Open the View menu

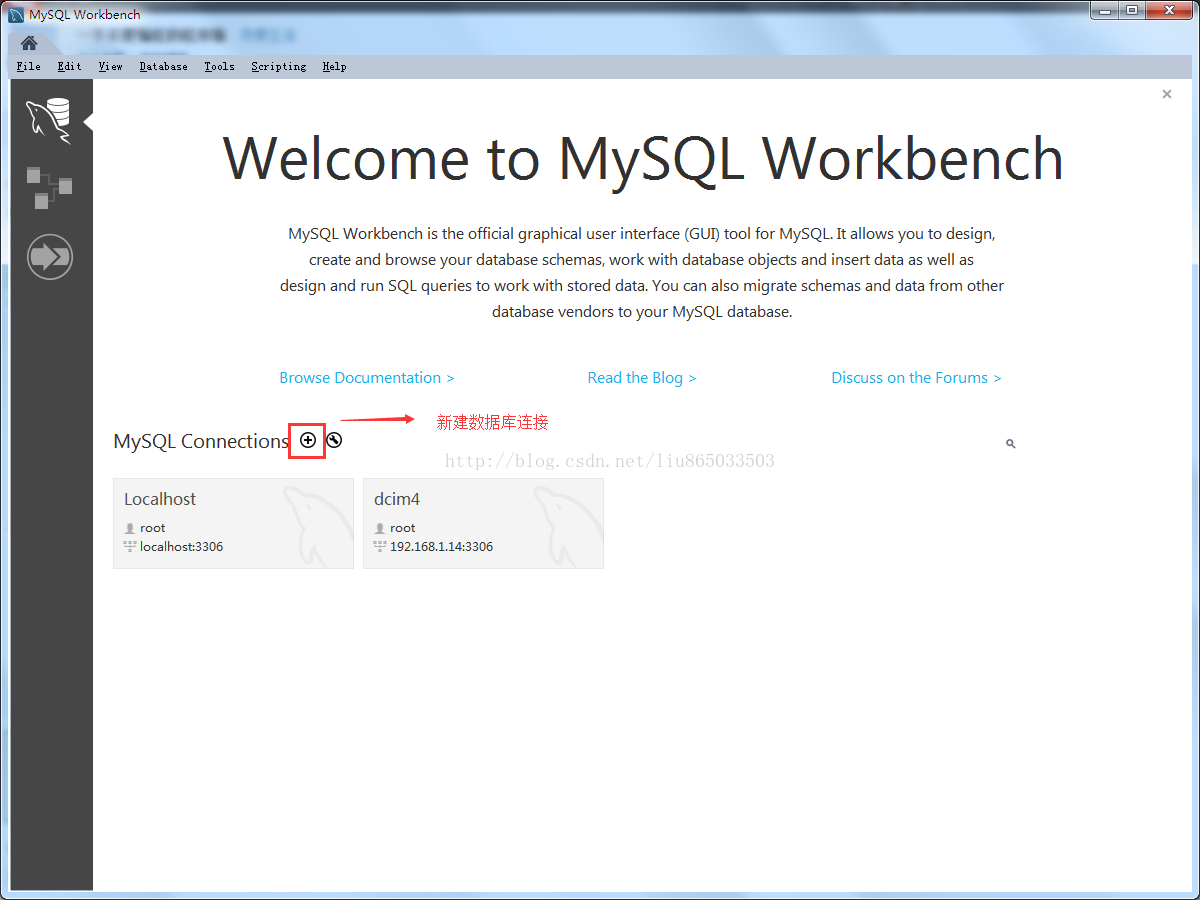pyautogui.click(x=110, y=66)
